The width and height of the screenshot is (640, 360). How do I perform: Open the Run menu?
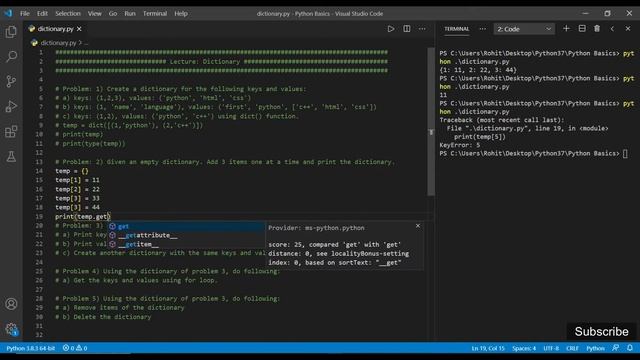coord(130,13)
